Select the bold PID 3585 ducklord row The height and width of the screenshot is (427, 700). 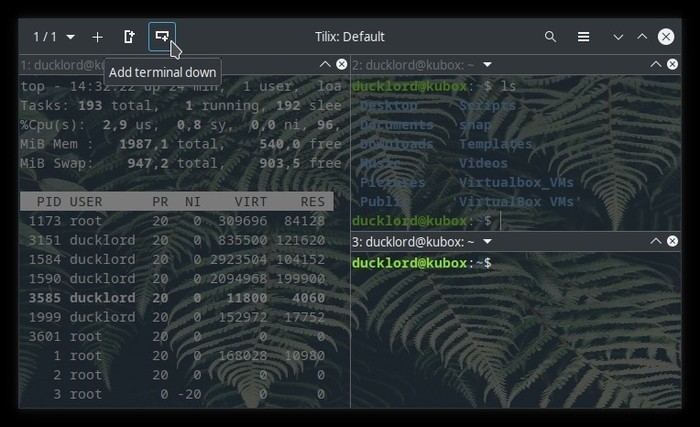click(x=177, y=298)
